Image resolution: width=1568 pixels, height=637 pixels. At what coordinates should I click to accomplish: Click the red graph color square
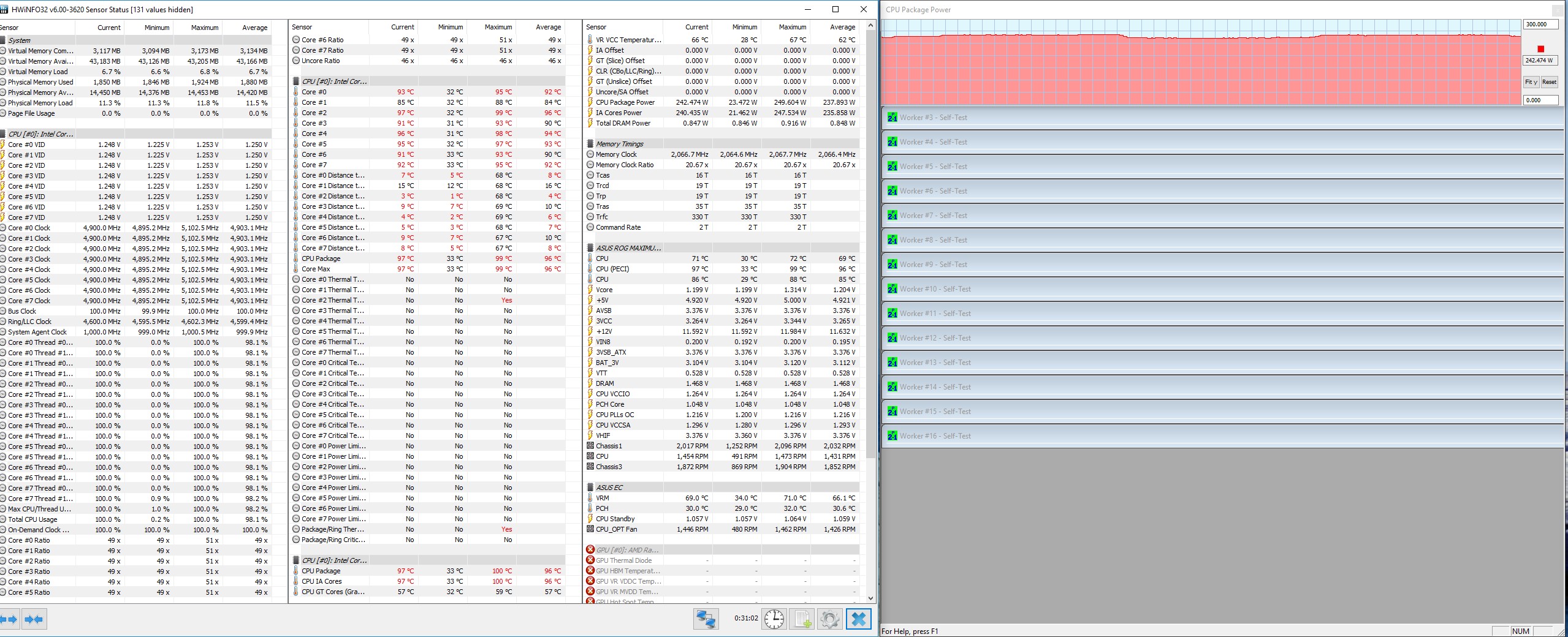point(1540,49)
